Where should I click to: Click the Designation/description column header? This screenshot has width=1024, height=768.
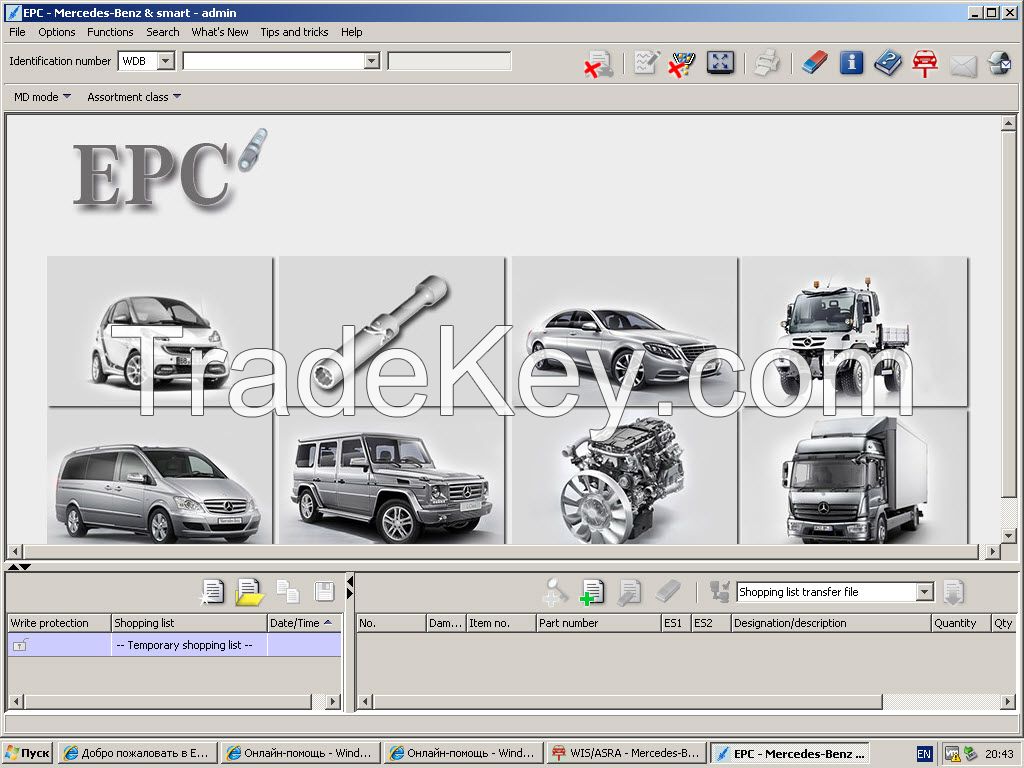831,623
